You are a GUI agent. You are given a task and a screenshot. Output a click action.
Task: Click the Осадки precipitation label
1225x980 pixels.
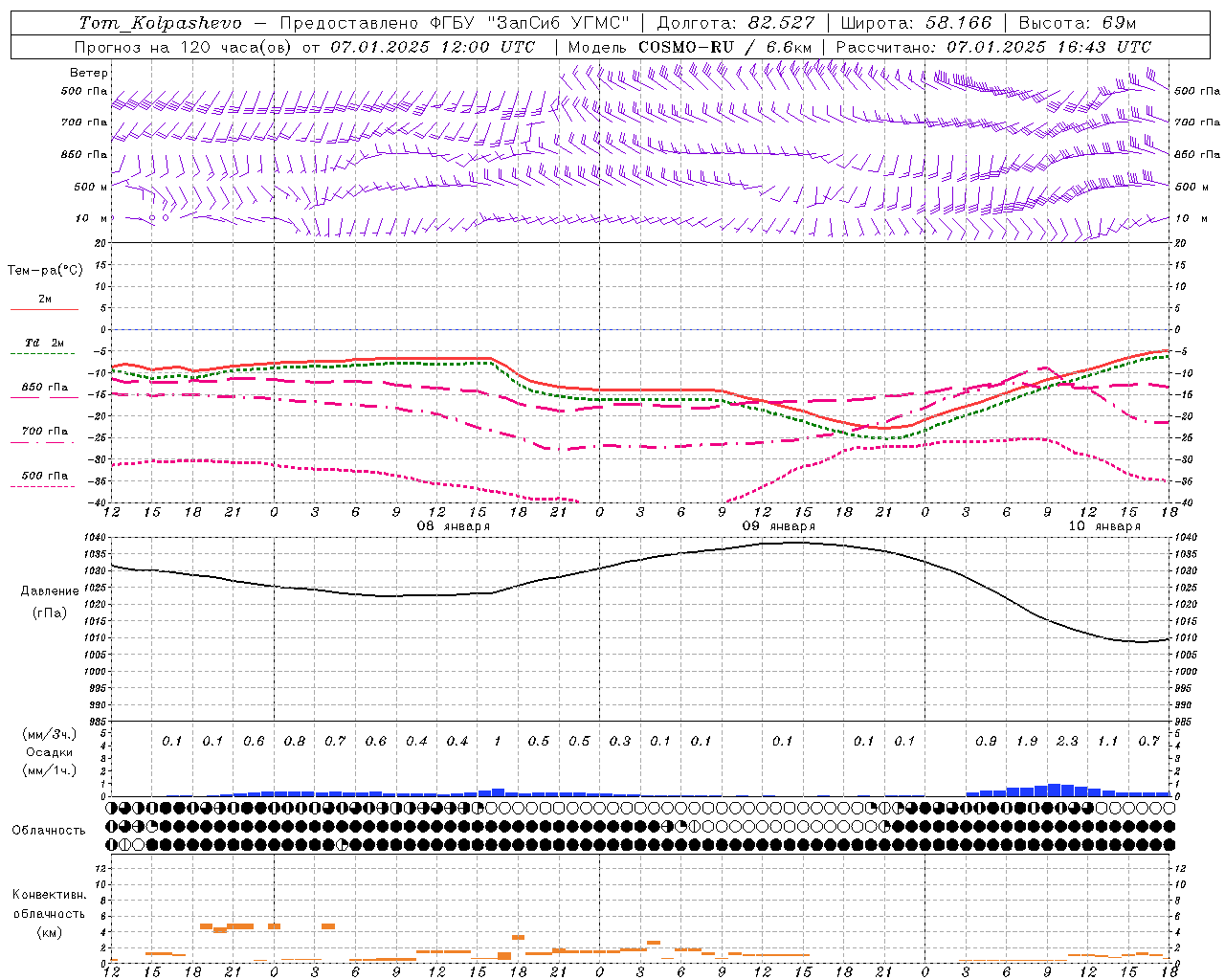(50, 752)
